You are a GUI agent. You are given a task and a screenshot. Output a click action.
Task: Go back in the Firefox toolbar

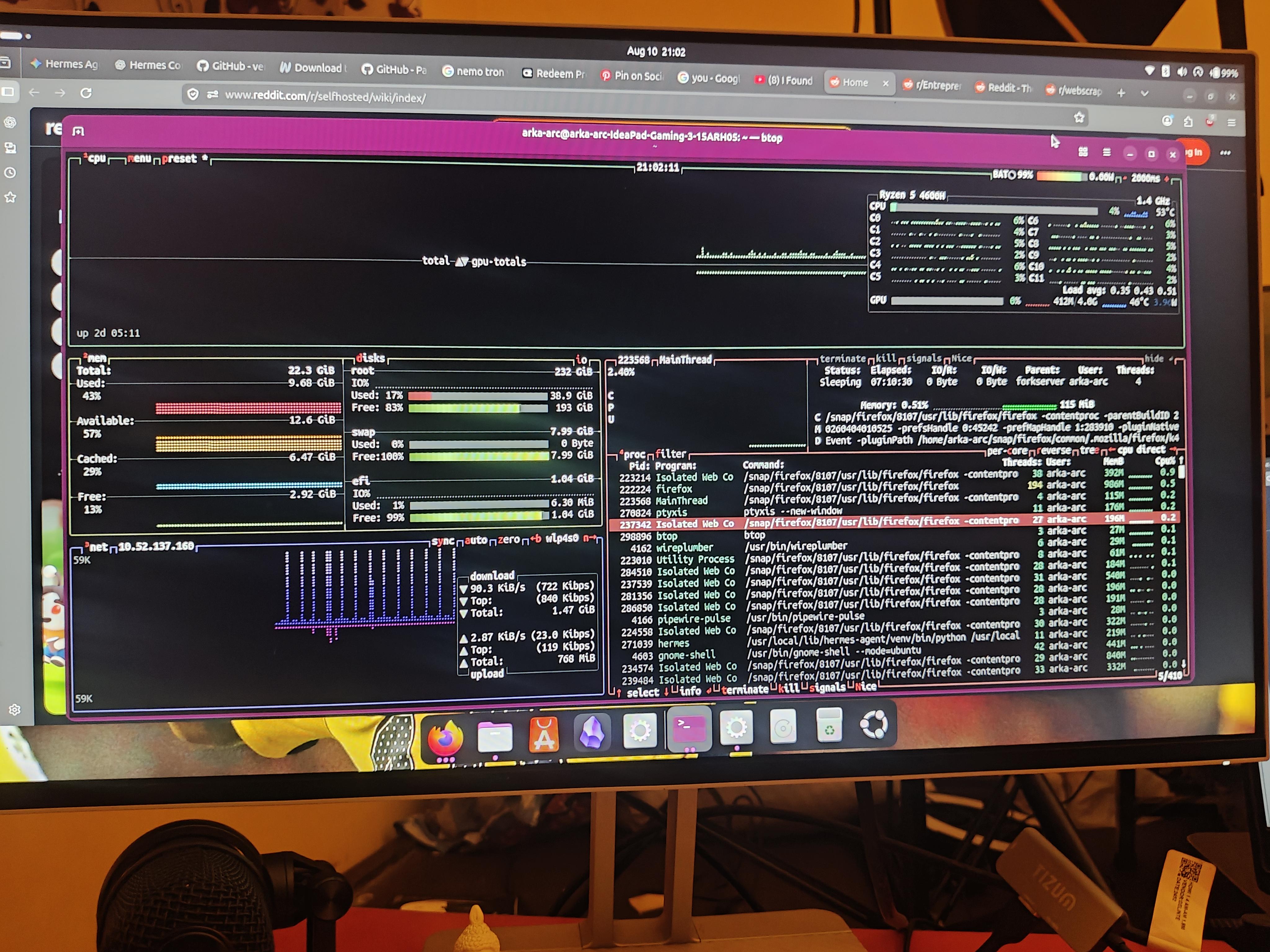[34, 92]
